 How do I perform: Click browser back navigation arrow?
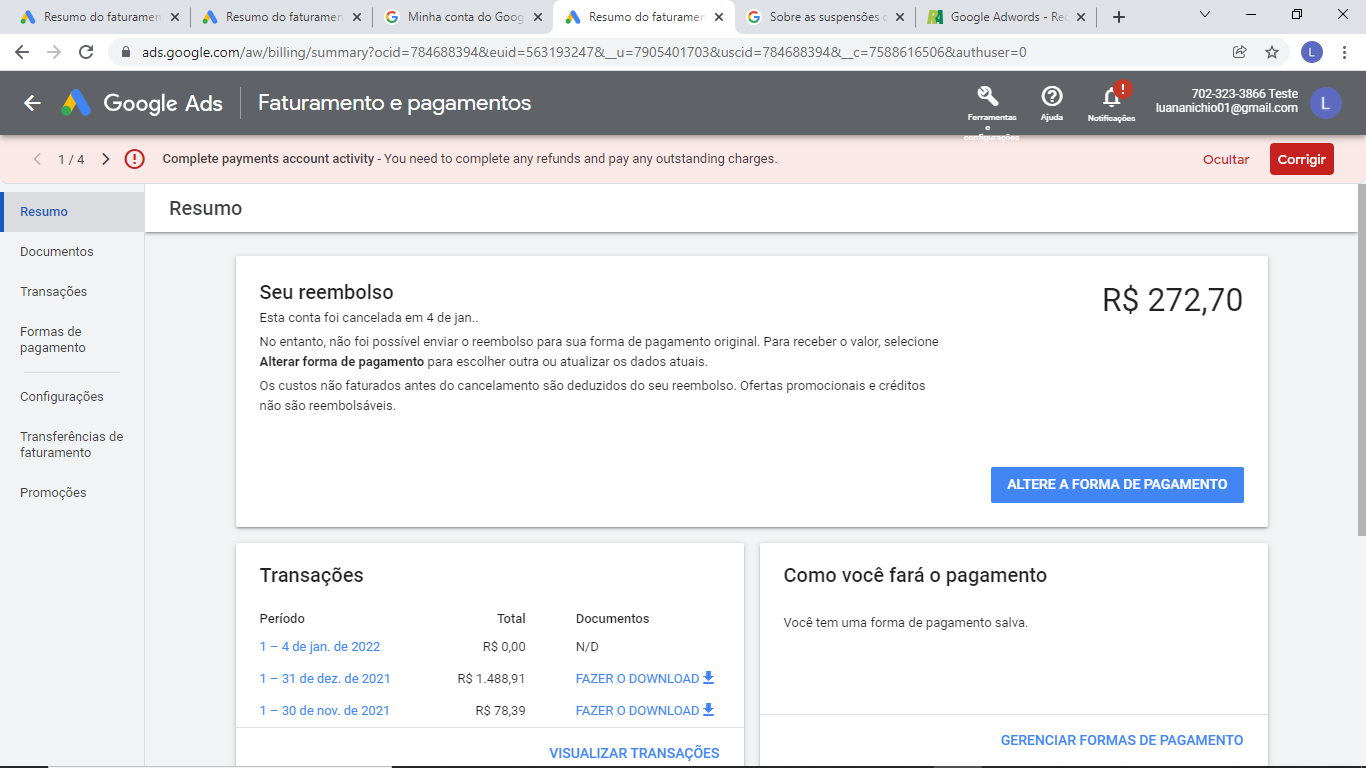pyautogui.click(x=22, y=52)
